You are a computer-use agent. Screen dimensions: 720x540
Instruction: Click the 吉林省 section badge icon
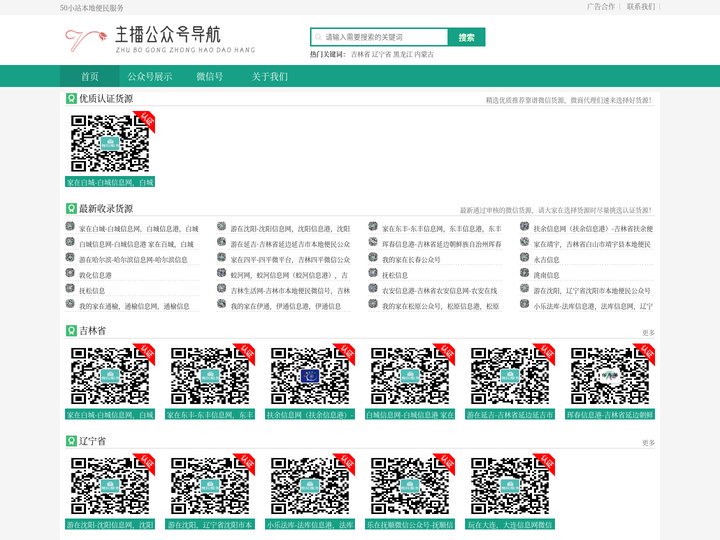coord(71,331)
